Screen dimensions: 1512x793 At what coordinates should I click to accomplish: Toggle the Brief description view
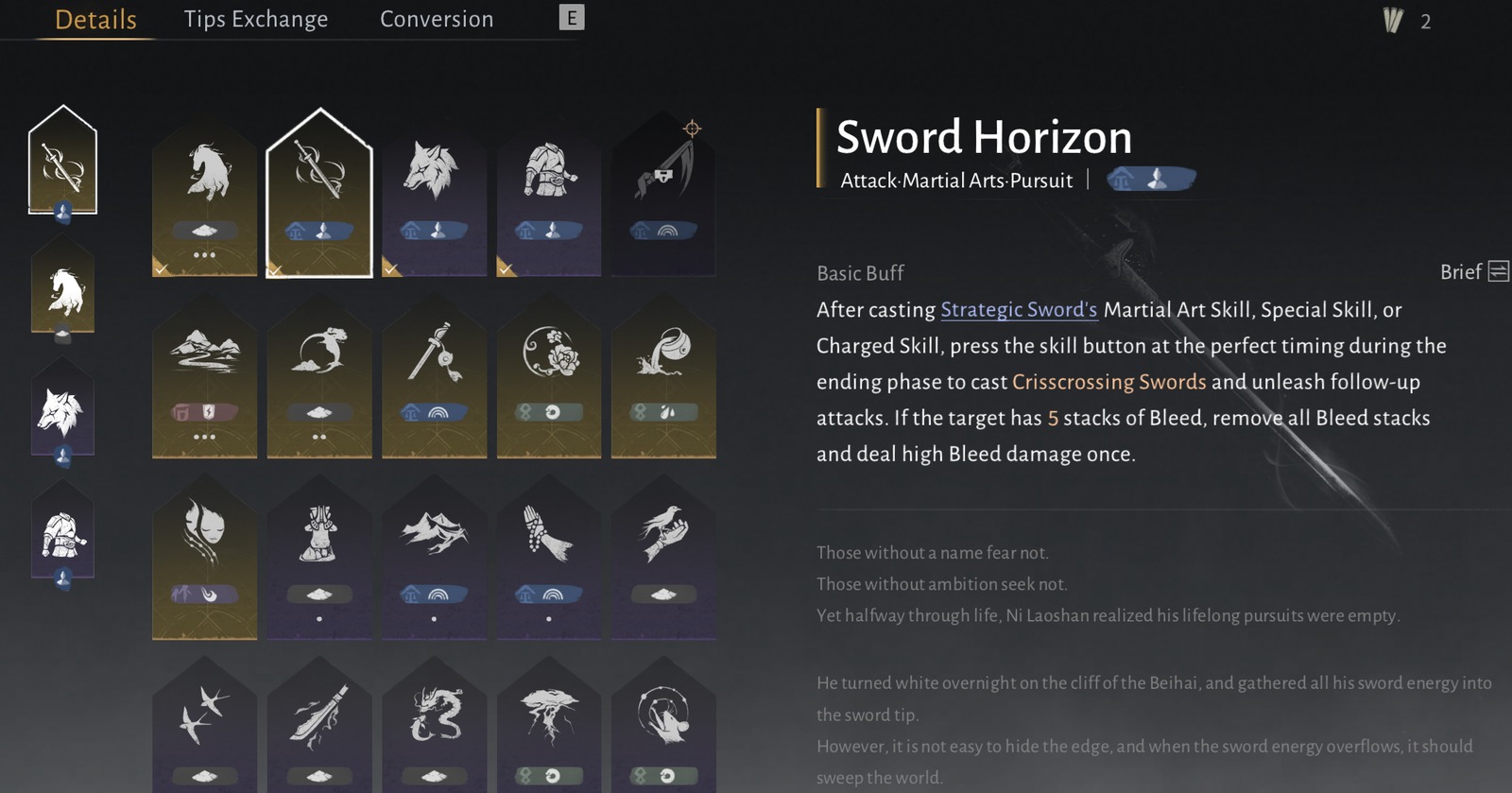tap(1473, 272)
